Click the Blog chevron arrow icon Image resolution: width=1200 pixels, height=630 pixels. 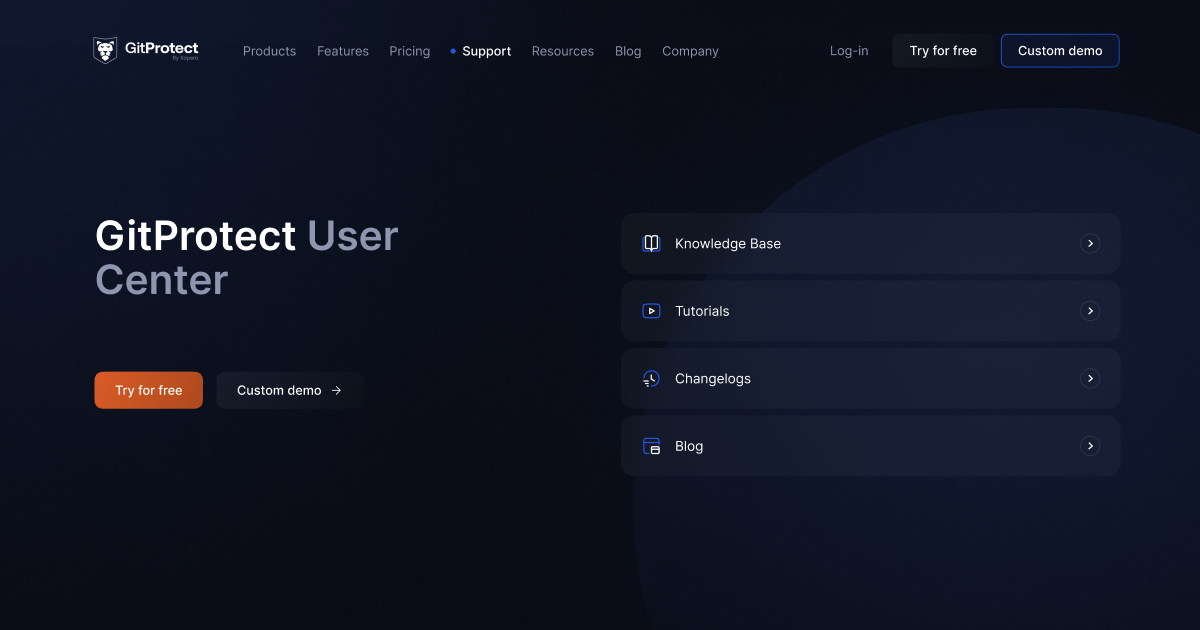coord(1090,446)
